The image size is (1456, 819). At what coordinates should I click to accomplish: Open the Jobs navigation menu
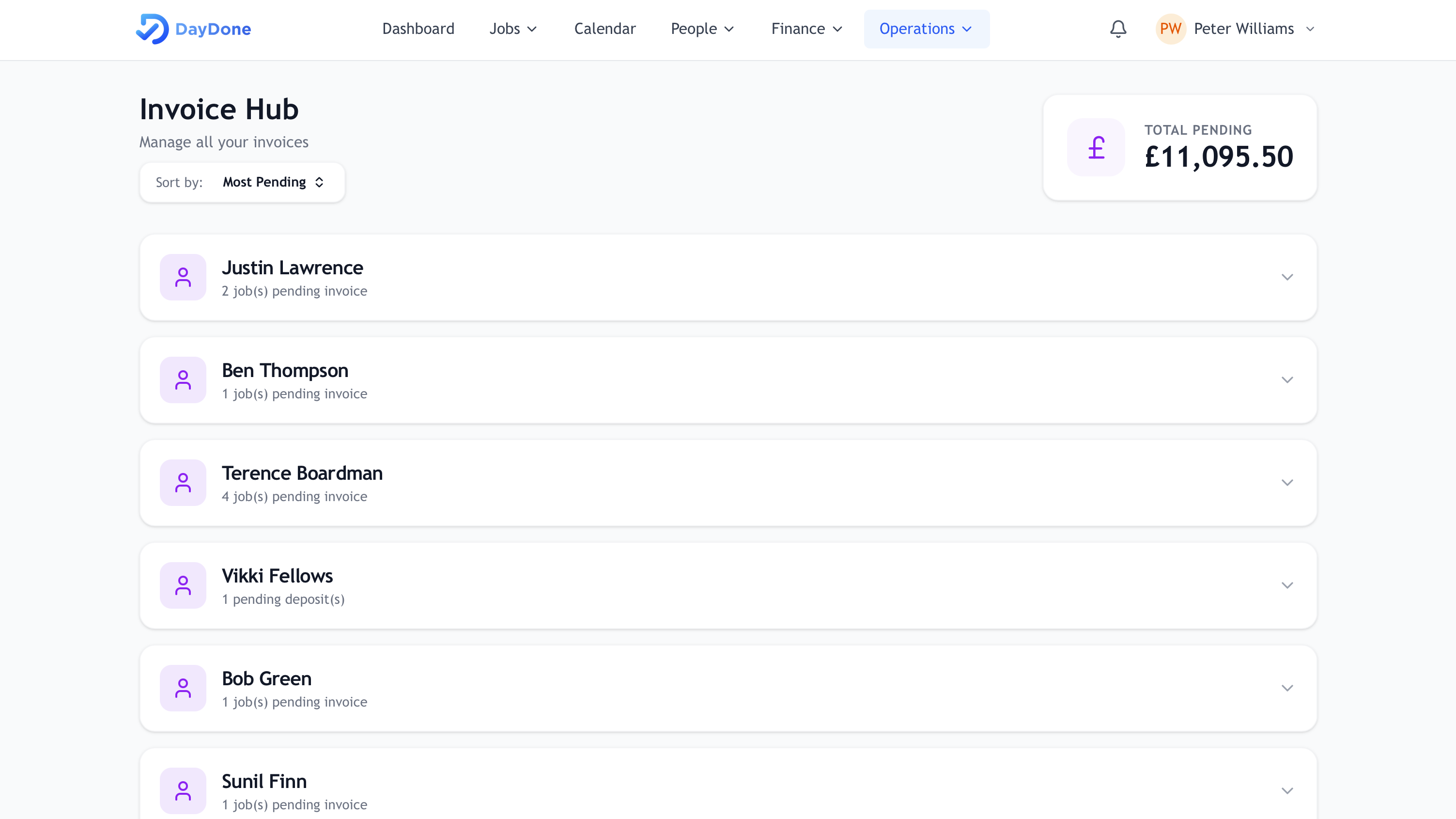pos(512,29)
